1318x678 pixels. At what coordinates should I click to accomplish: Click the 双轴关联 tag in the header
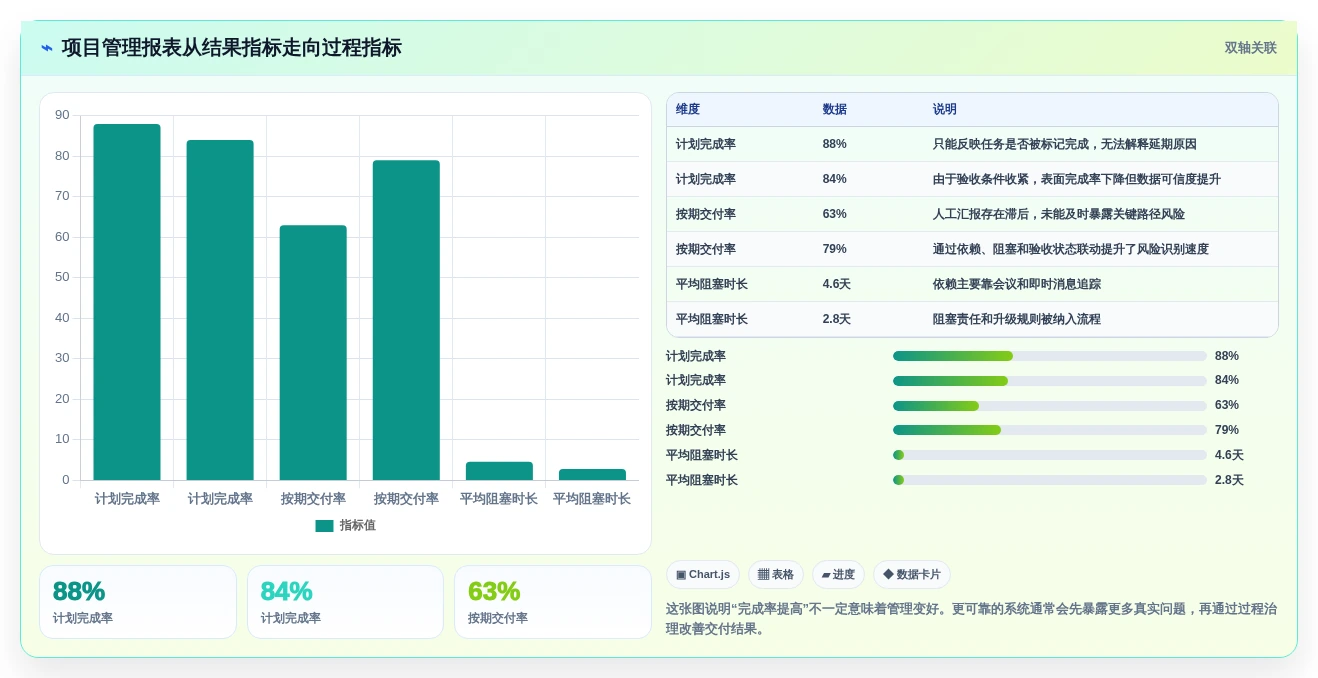point(1250,48)
